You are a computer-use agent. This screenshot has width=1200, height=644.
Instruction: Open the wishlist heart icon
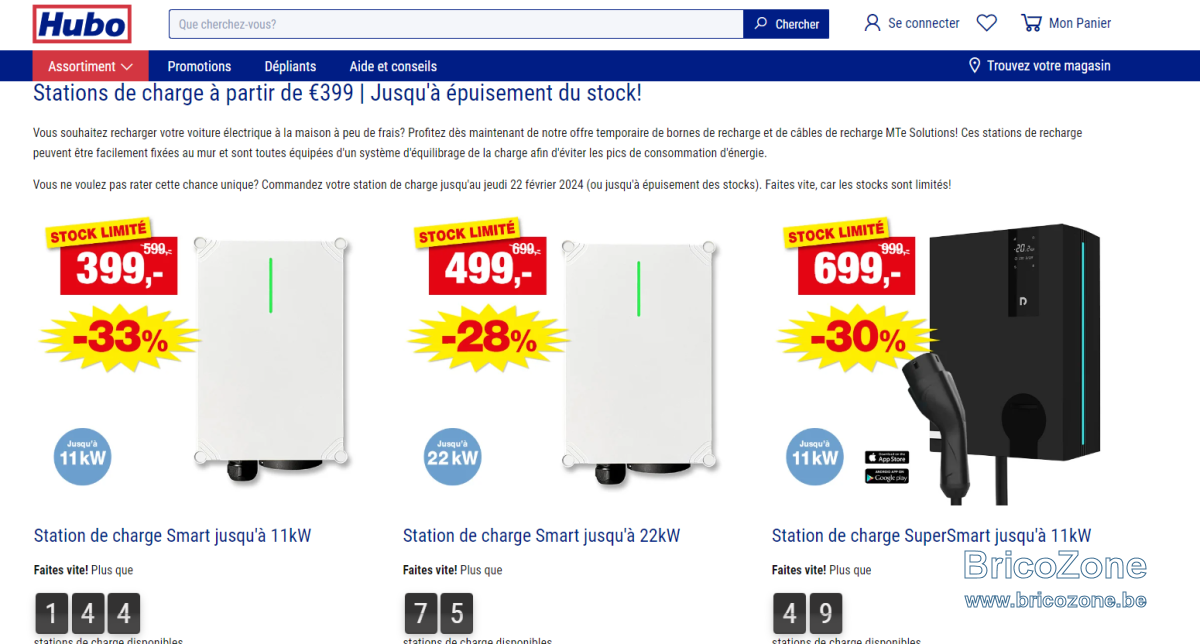[987, 23]
